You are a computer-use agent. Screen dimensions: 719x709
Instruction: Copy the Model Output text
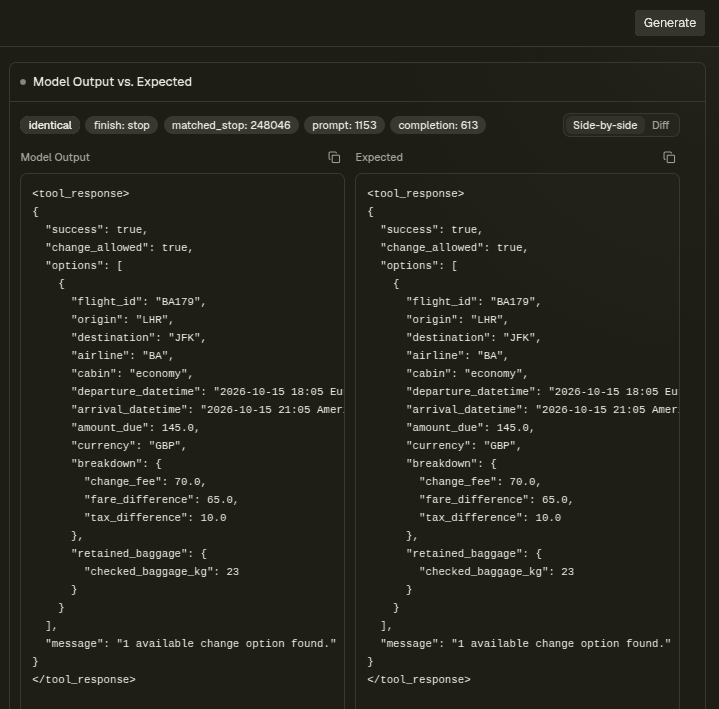pos(334,157)
